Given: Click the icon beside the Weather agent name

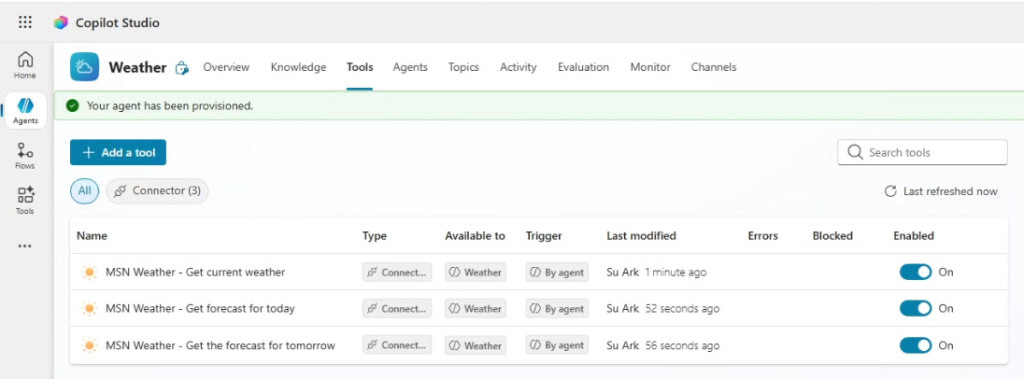Looking at the screenshot, I should (182, 67).
